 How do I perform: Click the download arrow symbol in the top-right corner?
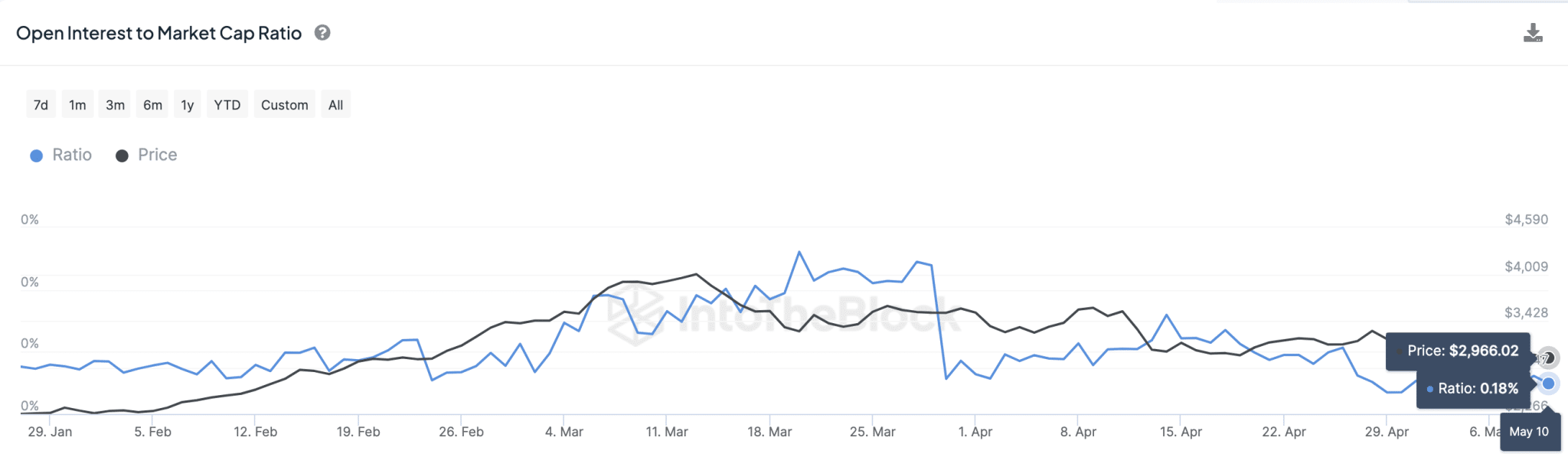click(x=1534, y=32)
